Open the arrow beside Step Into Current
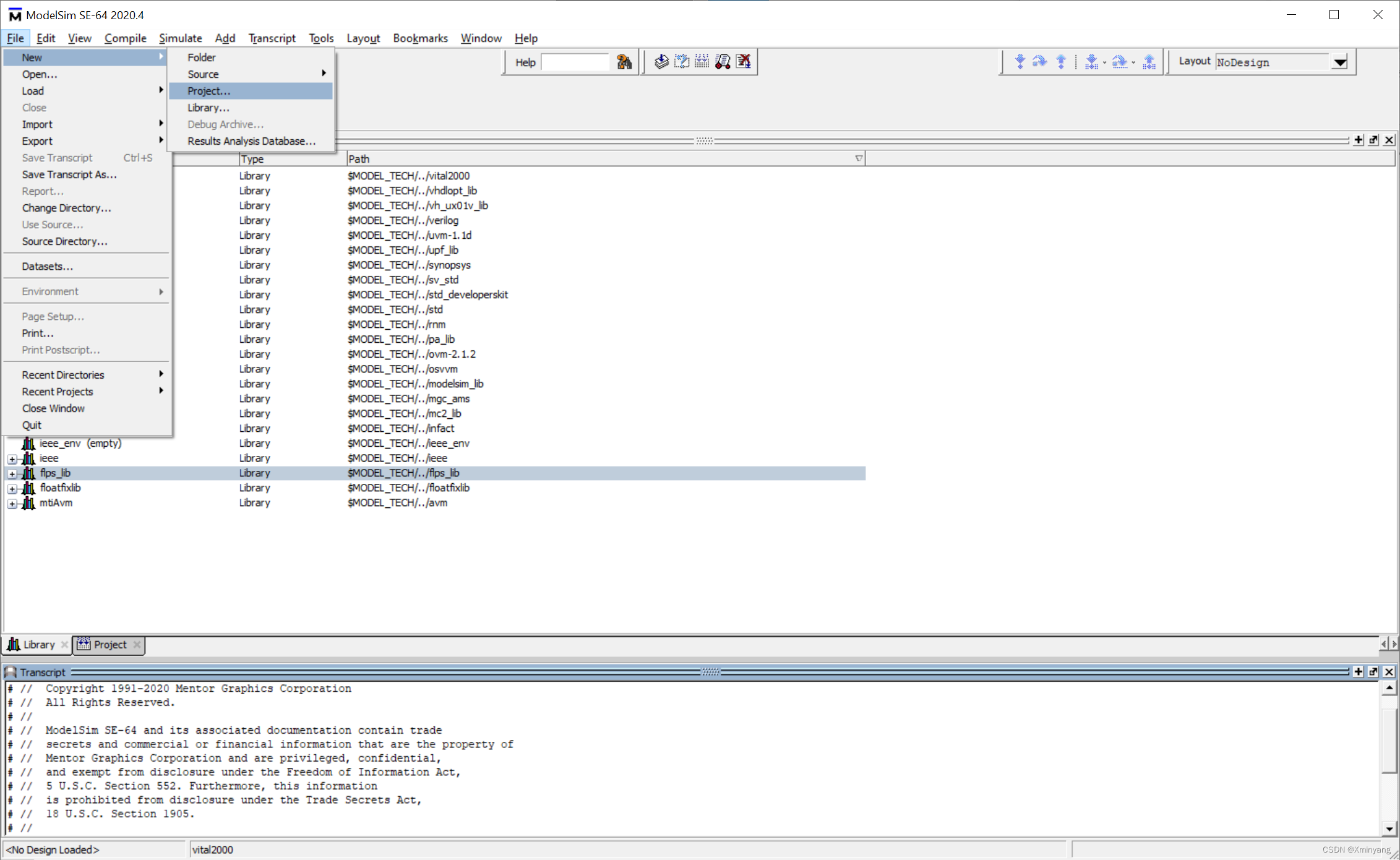This screenshot has height=860, width=1400. click(x=1104, y=62)
